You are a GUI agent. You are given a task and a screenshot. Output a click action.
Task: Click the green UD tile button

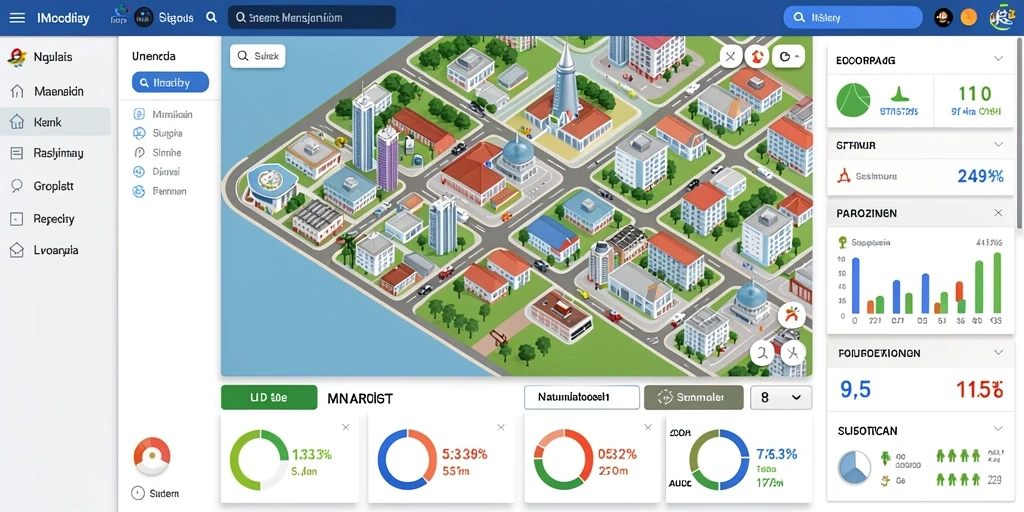(x=269, y=397)
